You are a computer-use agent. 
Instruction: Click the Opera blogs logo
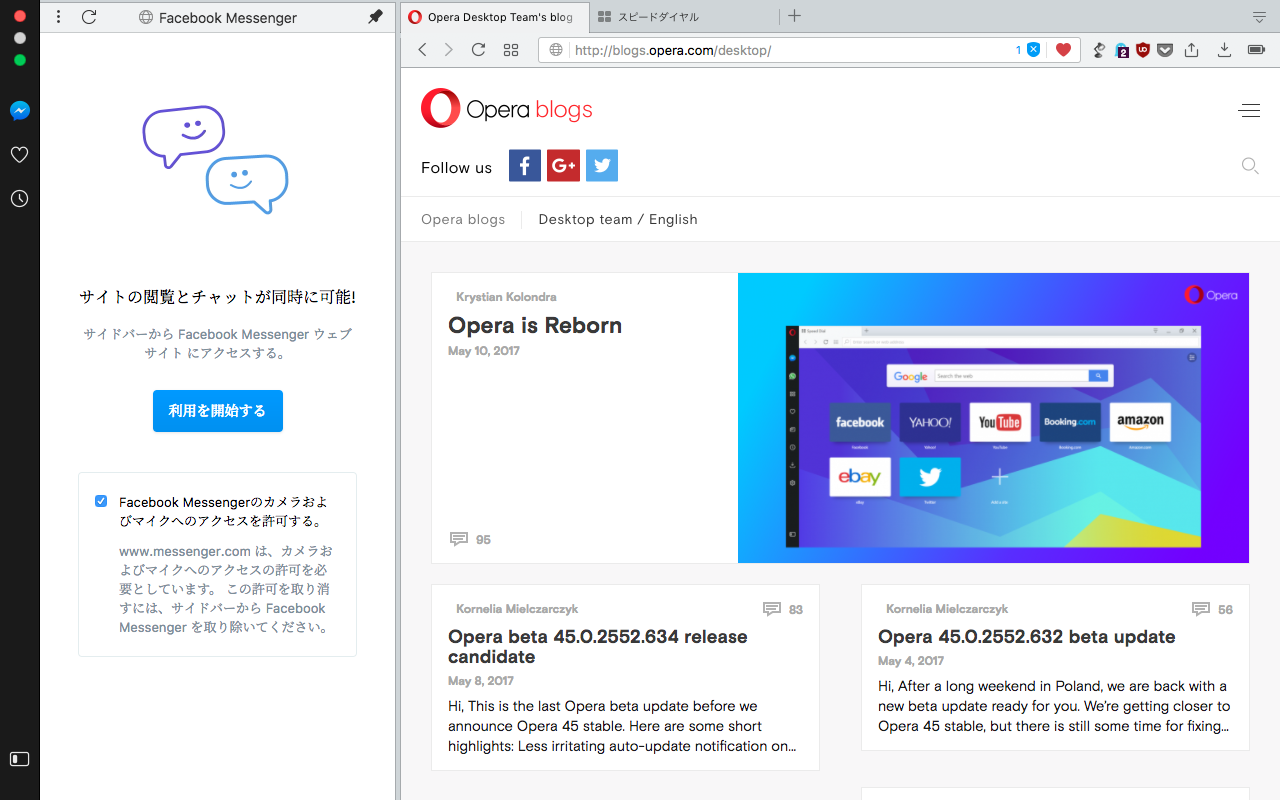(507, 109)
